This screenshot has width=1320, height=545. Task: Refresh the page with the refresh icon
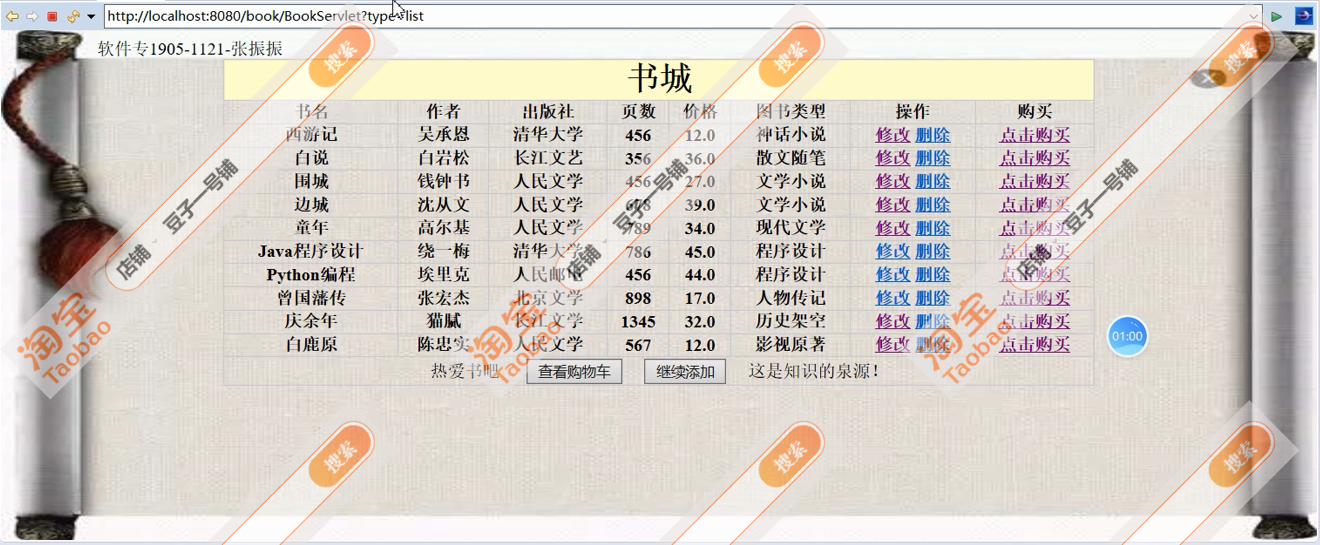click(73, 16)
